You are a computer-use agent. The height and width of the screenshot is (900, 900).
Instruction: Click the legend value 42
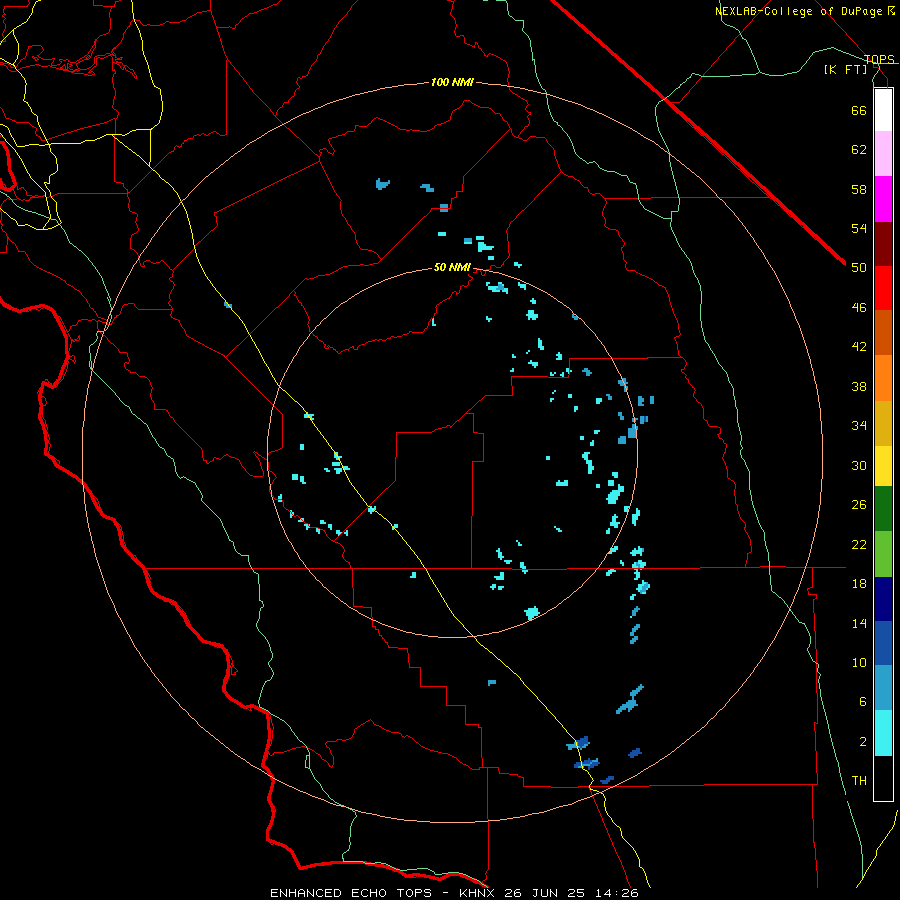click(859, 347)
